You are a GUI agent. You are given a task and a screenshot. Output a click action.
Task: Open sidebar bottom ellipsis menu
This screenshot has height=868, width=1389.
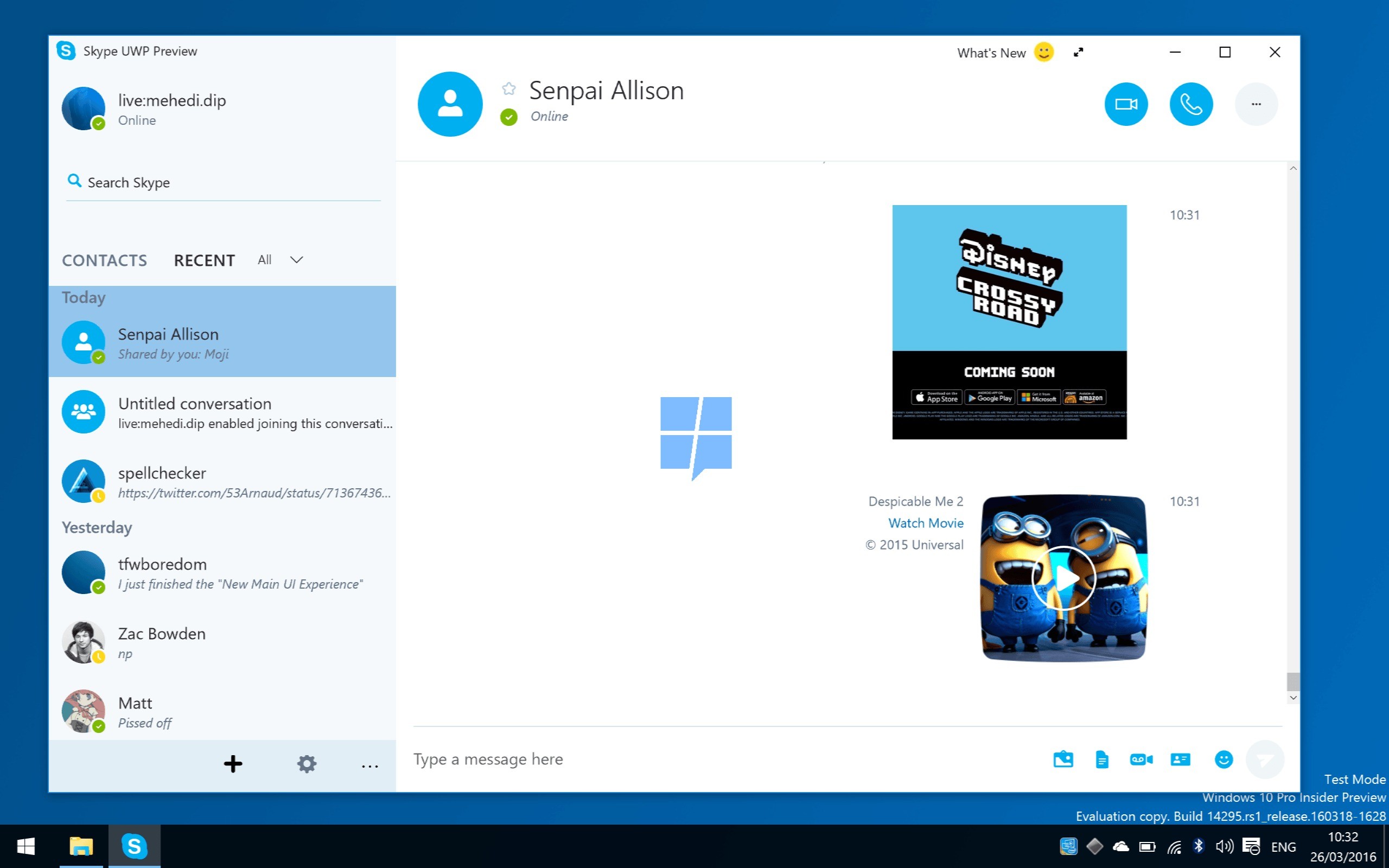tap(369, 766)
